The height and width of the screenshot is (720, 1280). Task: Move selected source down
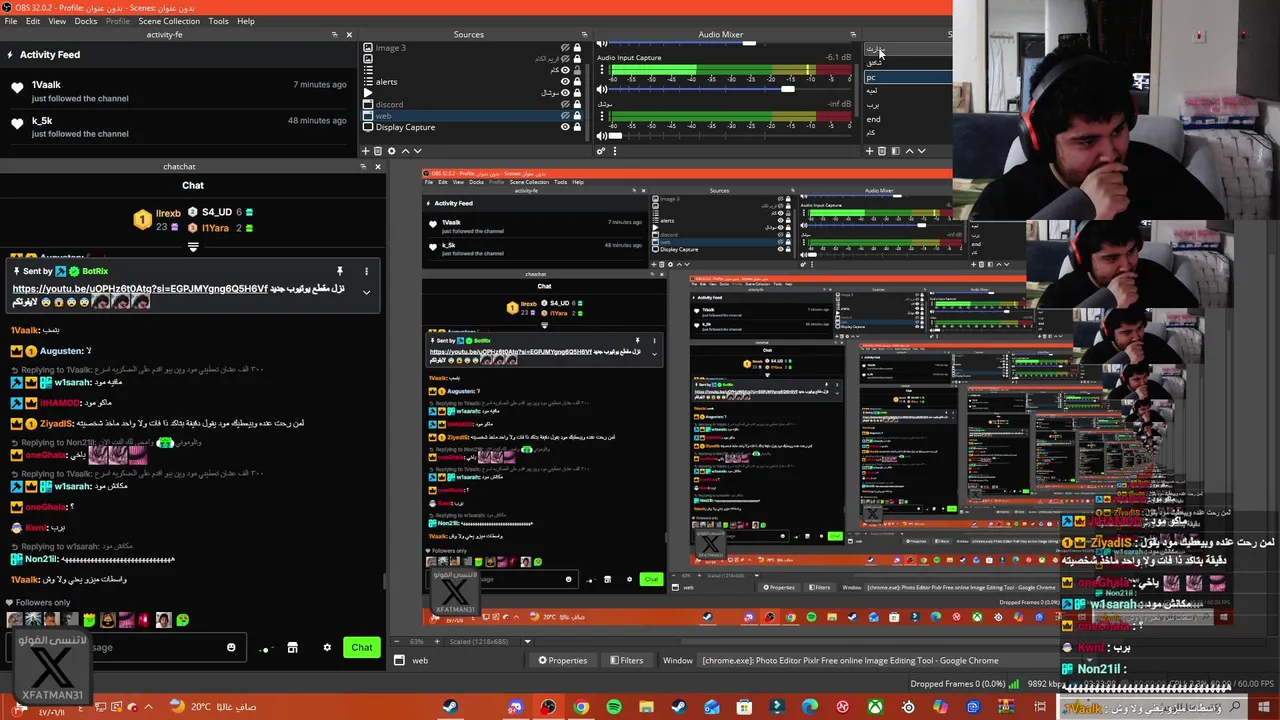point(417,151)
